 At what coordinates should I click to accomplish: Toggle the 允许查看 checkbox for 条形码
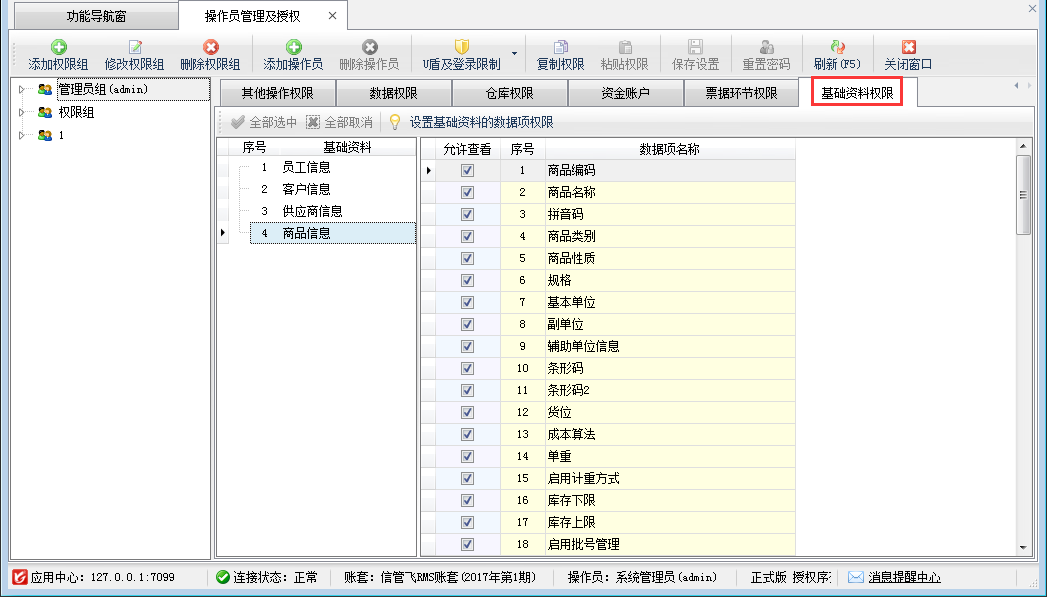(467, 368)
